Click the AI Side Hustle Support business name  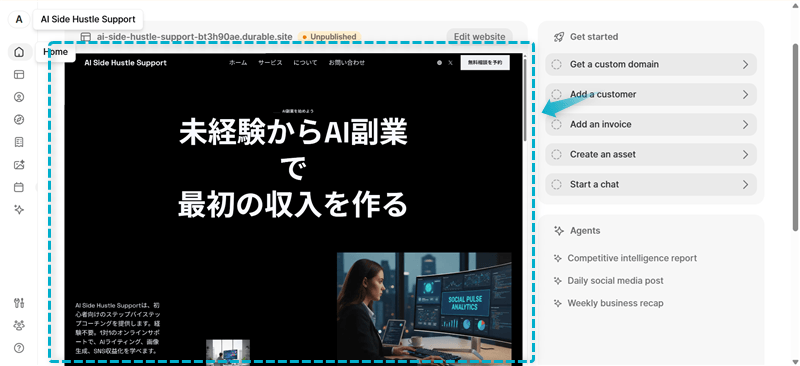click(88, 19)
